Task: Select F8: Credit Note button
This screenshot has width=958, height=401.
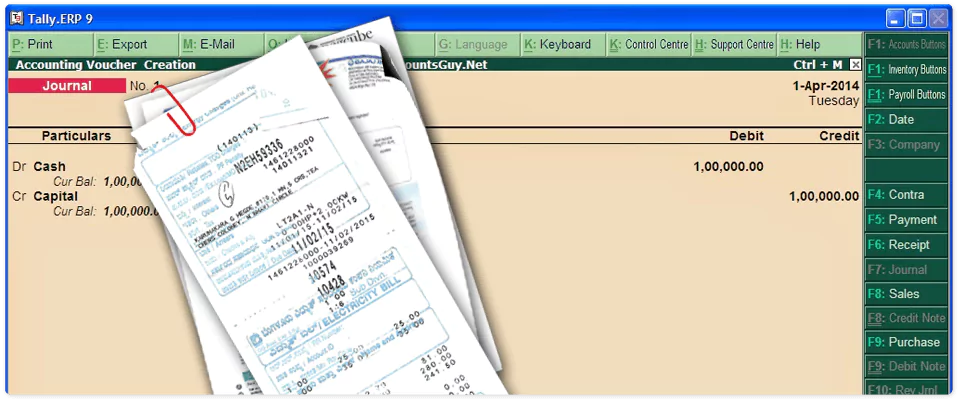Action: click(x=906, y=318)
